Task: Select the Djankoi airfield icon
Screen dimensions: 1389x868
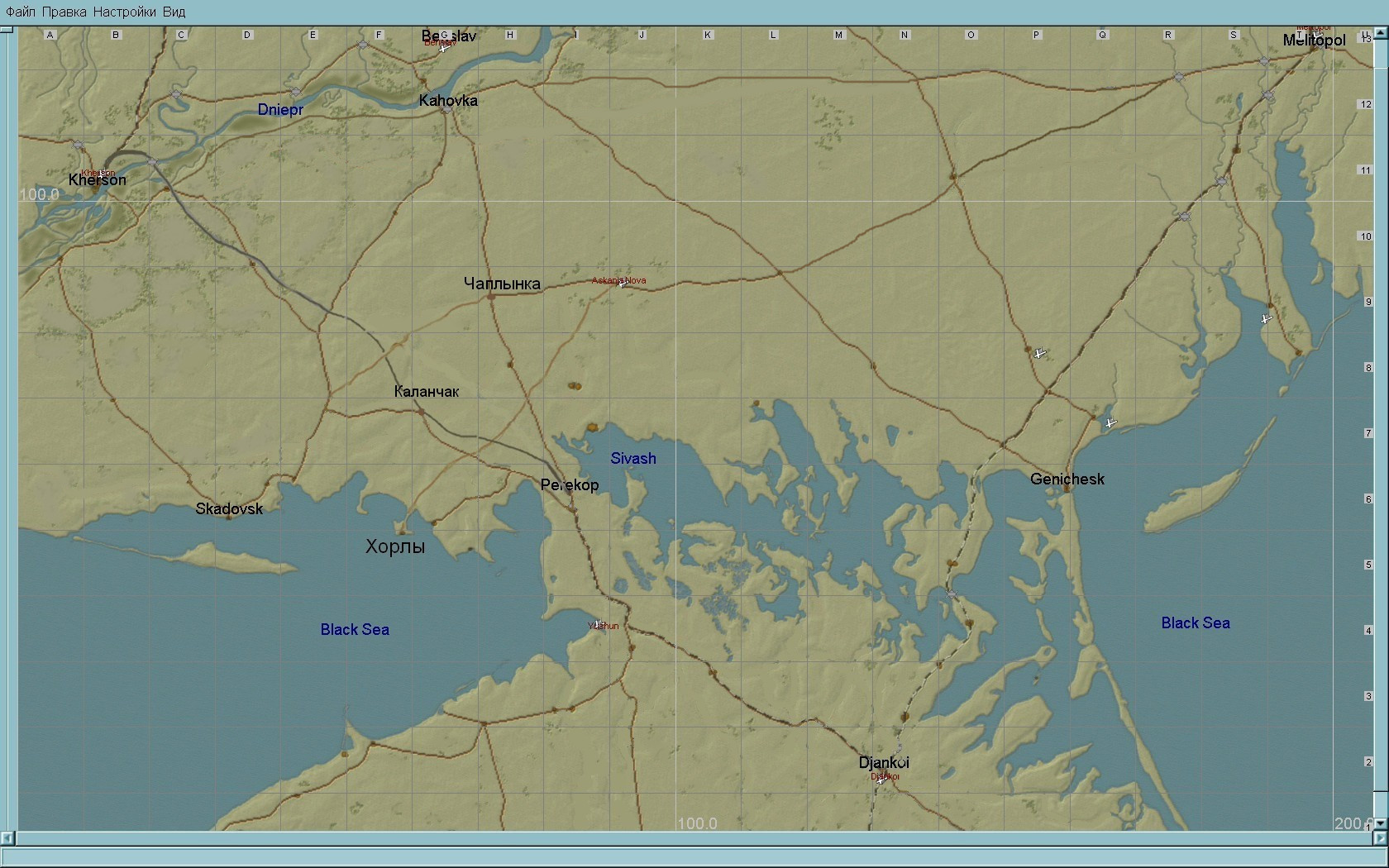Action: (x=881, y=779)
